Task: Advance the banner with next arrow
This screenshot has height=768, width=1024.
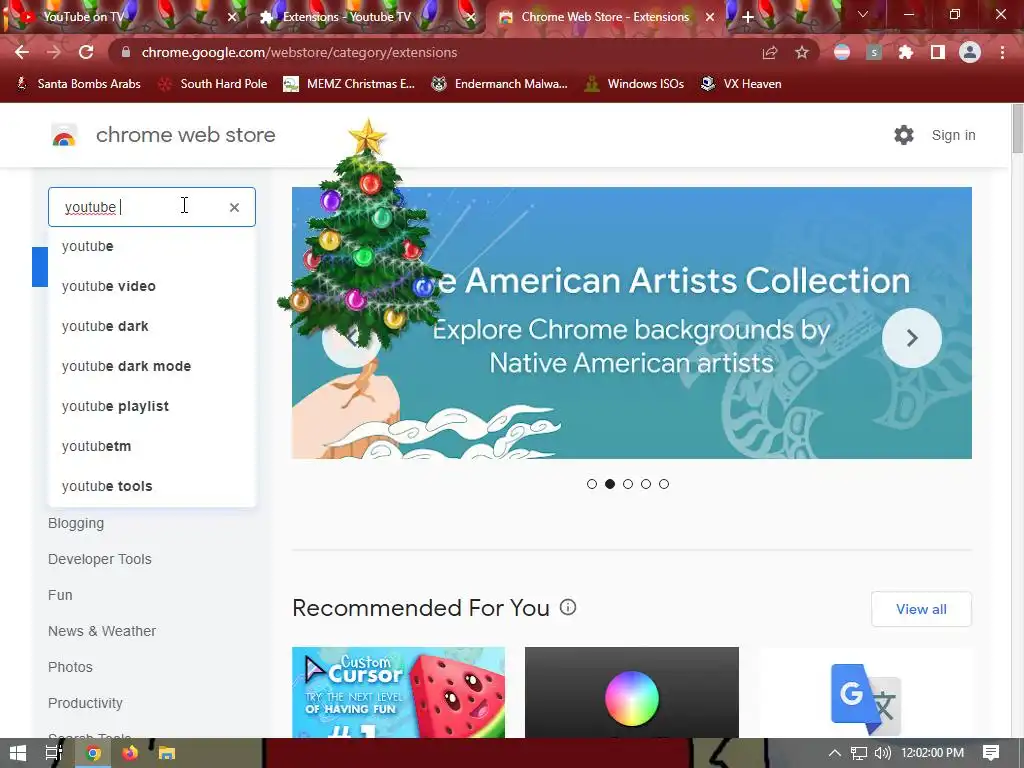Action: coord(912,338)
